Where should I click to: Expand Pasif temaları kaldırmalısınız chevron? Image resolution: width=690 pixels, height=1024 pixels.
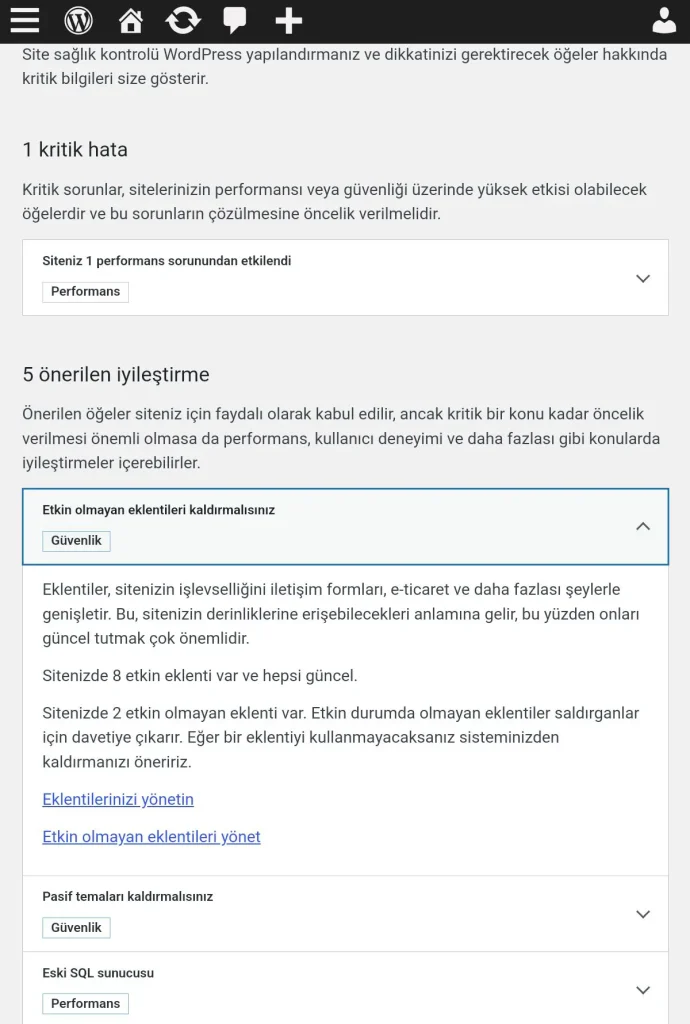(643, 914)
